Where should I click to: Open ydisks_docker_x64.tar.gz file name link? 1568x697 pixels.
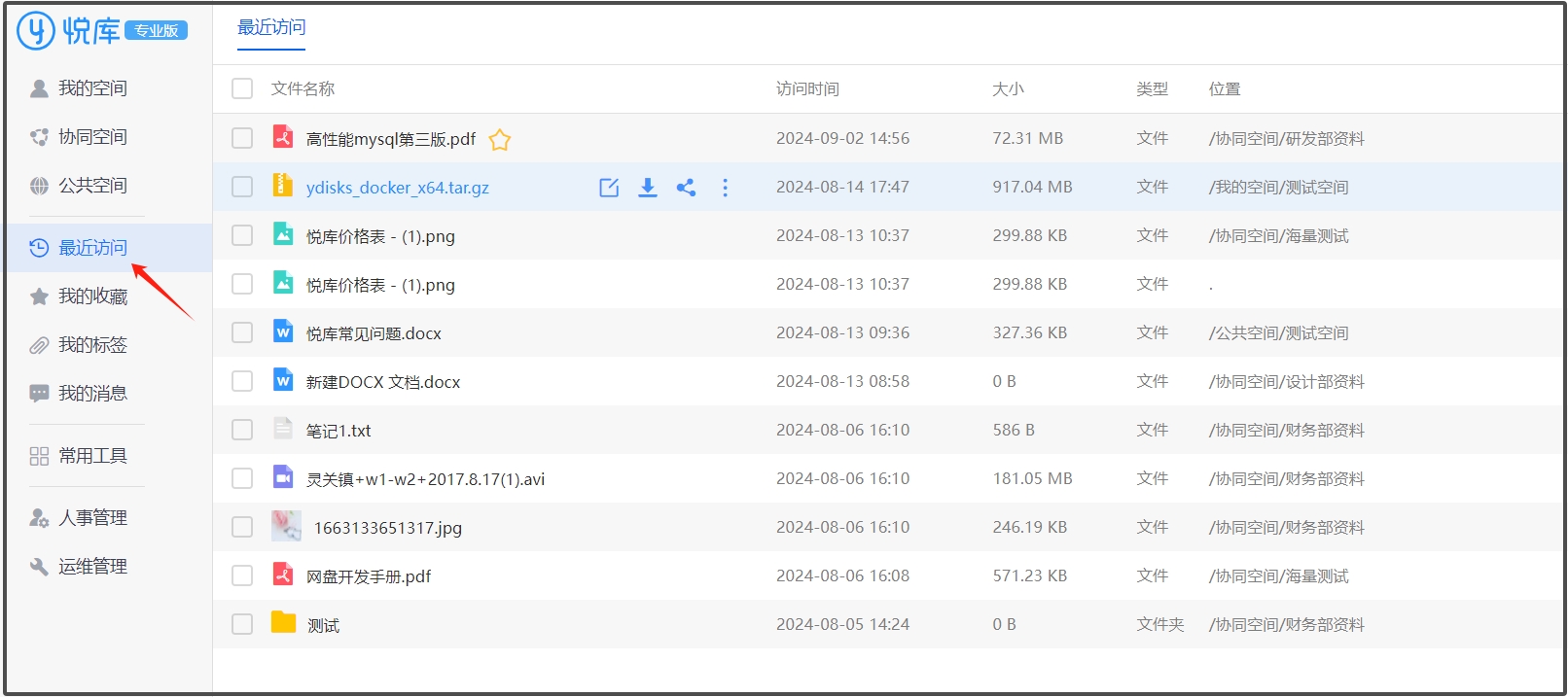tap(397, 188)
